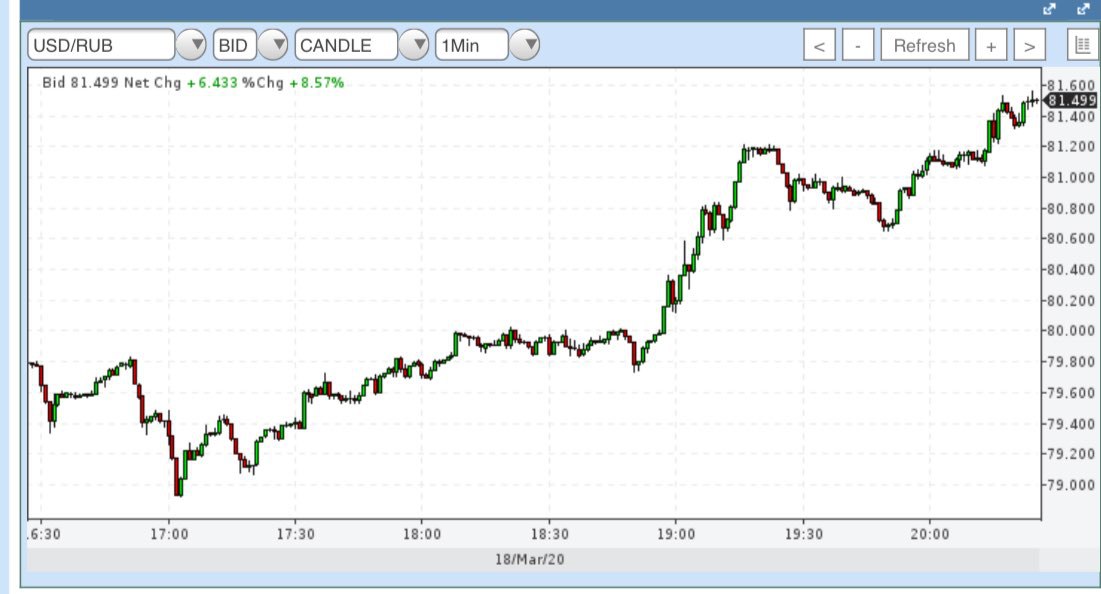Click the 81.000 price axis label

pos(1071,178)
